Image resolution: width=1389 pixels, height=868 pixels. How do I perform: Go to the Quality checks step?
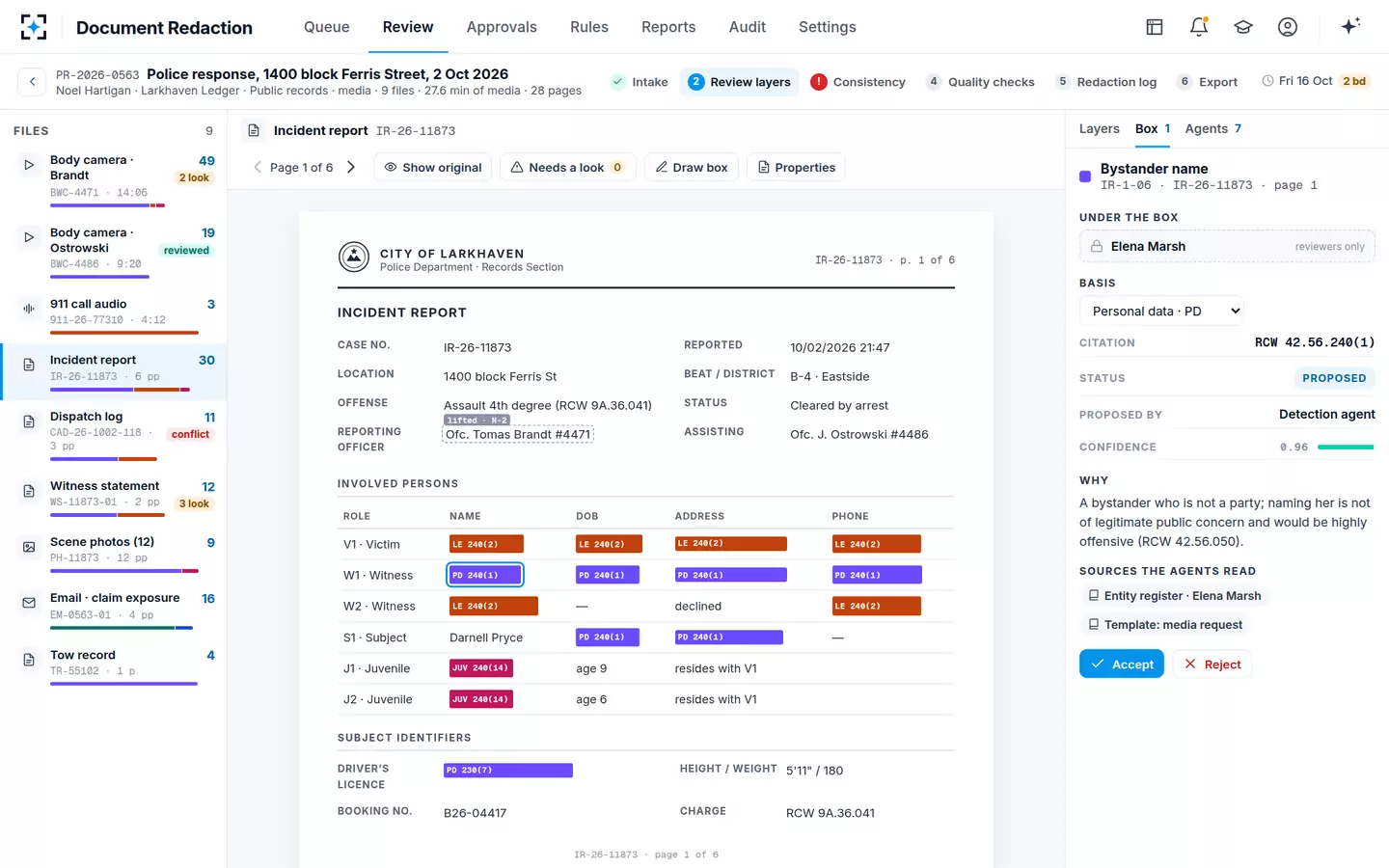click(x=980, y=82)
